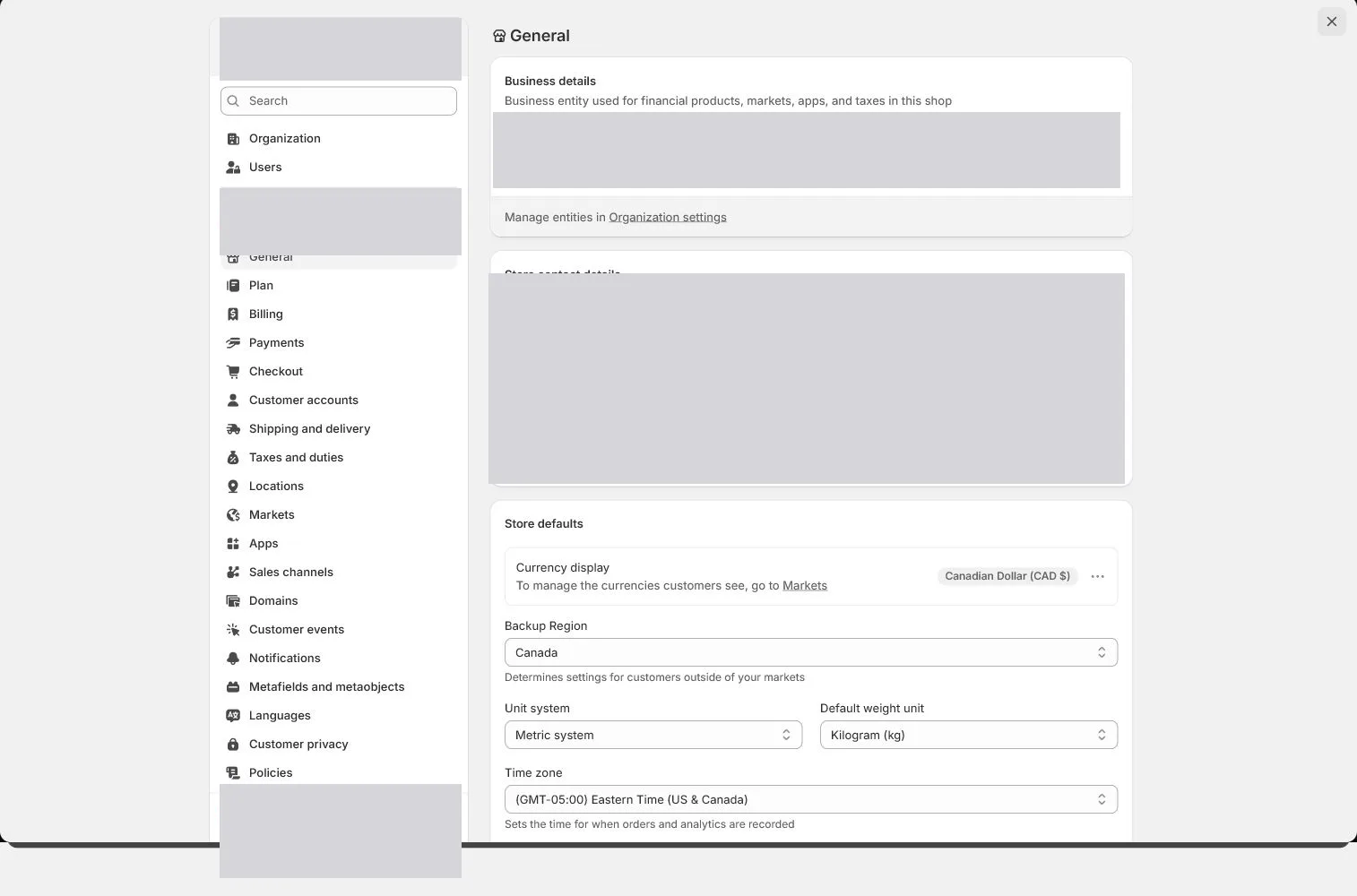Open Languages settings
This screenshot has height=896, width=1357.
click(x=339, y=716)
